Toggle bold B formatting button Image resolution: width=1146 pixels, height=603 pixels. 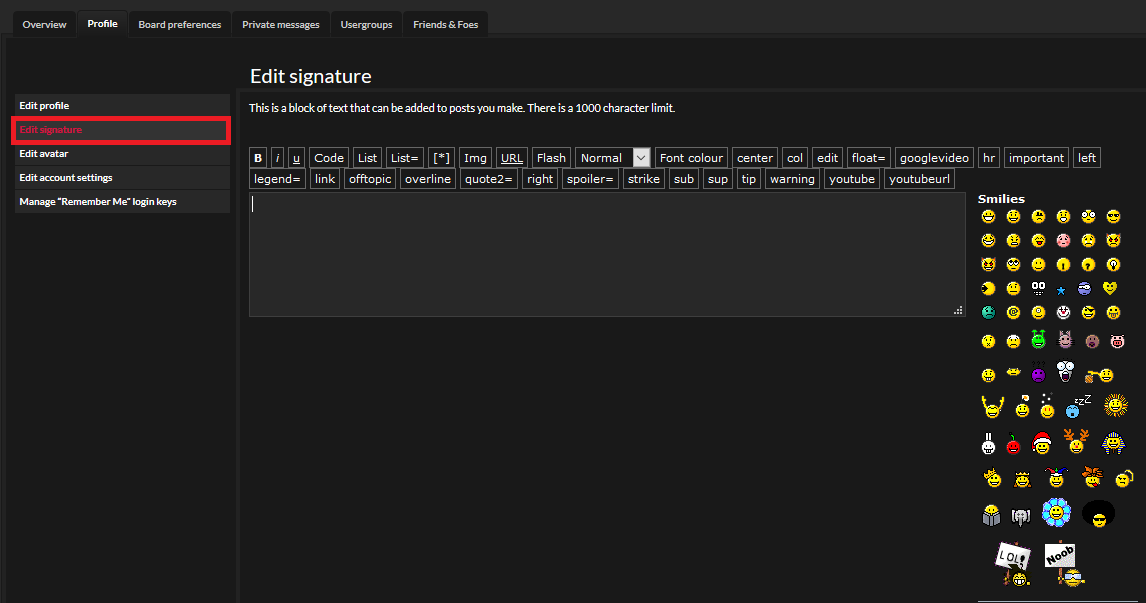(258, 158)
